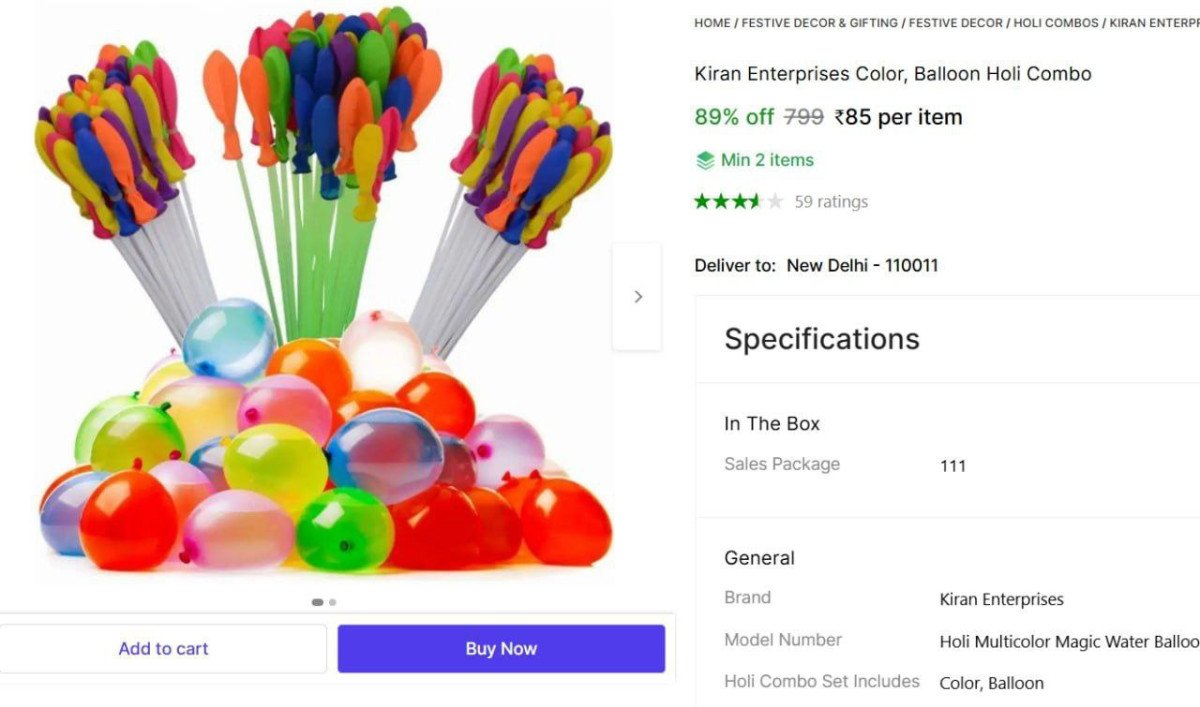Screen dimensions: 1200x707
Task: Change delivery location New Delhi - 110011
Action: [862, 266]
